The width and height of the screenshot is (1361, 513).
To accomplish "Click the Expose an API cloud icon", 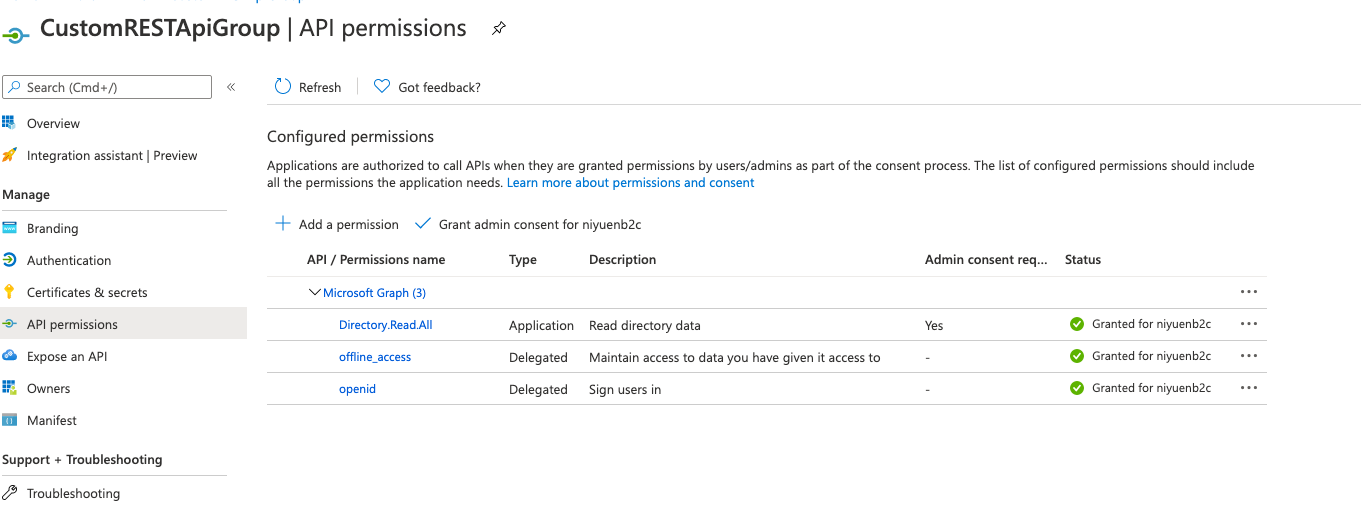I will point(9,356).
